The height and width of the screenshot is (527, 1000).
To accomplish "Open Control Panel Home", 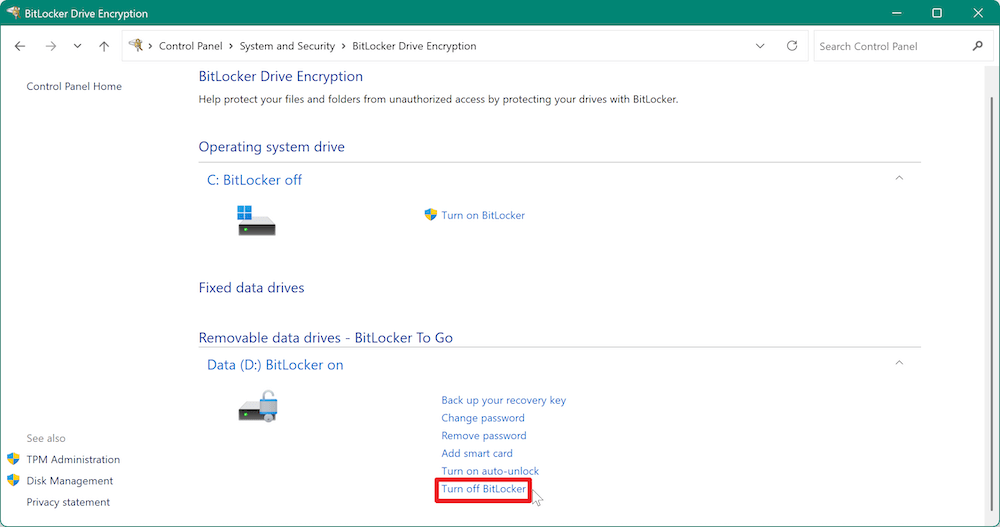I will pyautogui.click(x=74, y=86).
